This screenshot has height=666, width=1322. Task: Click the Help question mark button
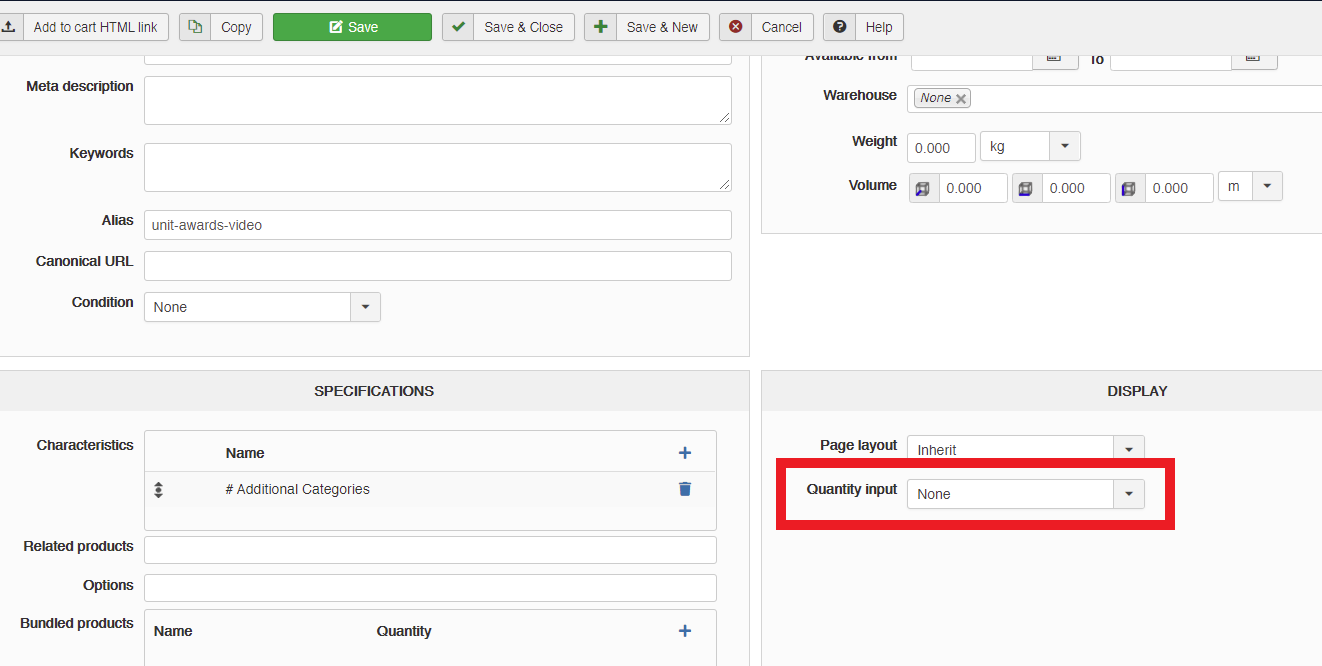point(866,27)
